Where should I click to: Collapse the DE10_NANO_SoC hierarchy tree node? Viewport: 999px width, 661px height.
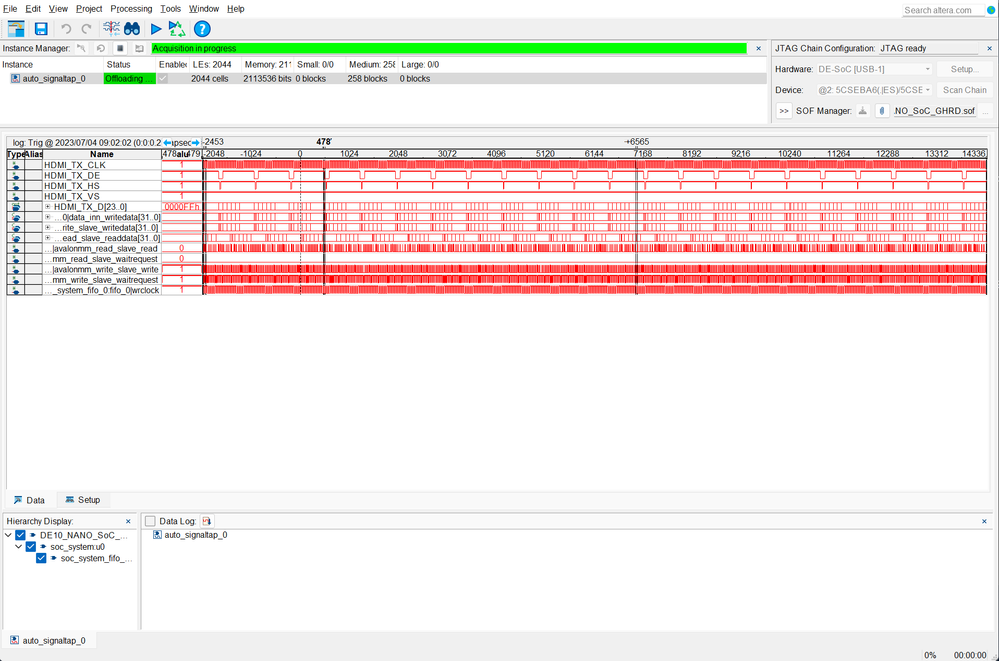[8, 535]
